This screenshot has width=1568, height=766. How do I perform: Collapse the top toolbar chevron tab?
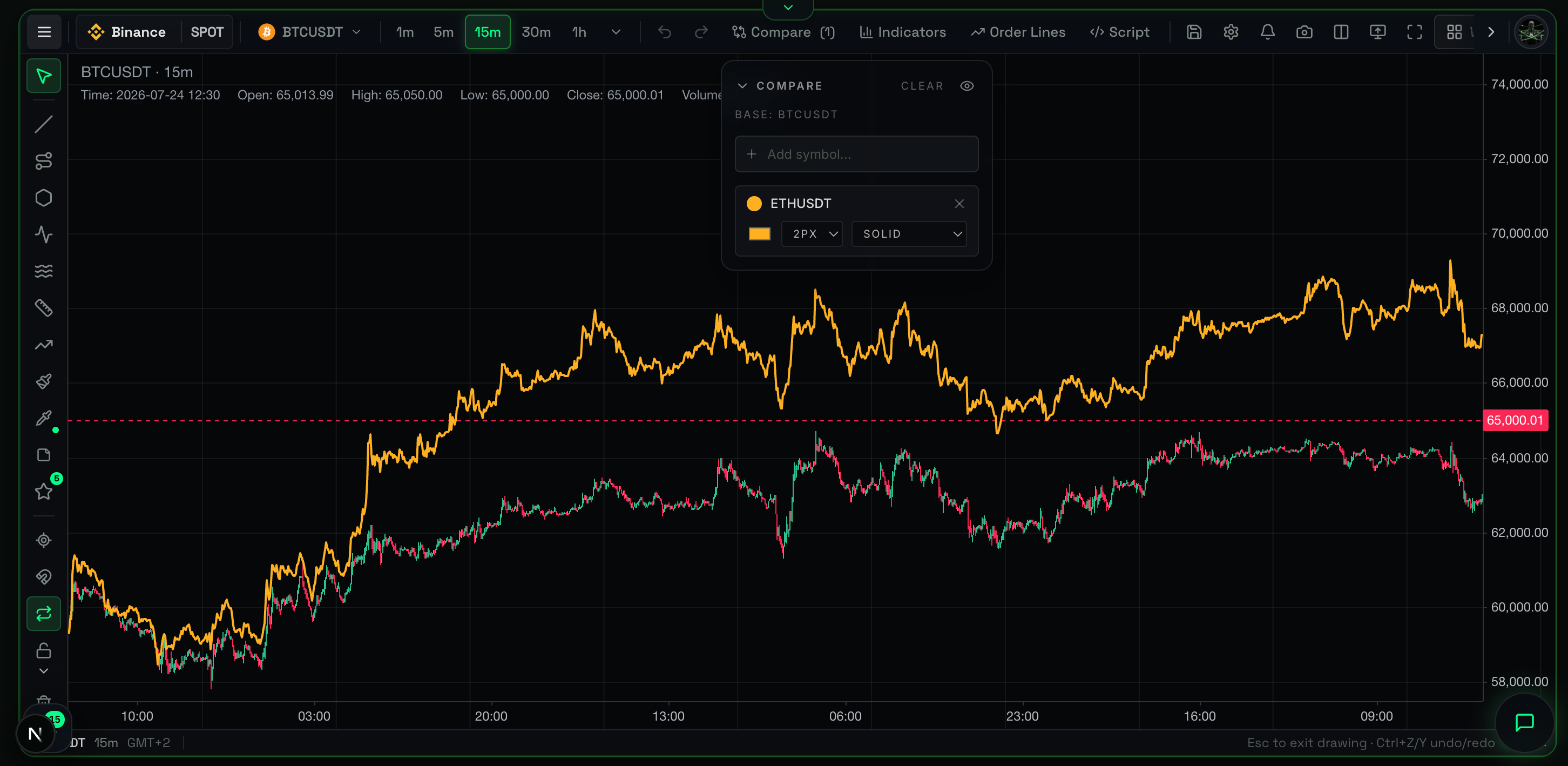point(788,8)
